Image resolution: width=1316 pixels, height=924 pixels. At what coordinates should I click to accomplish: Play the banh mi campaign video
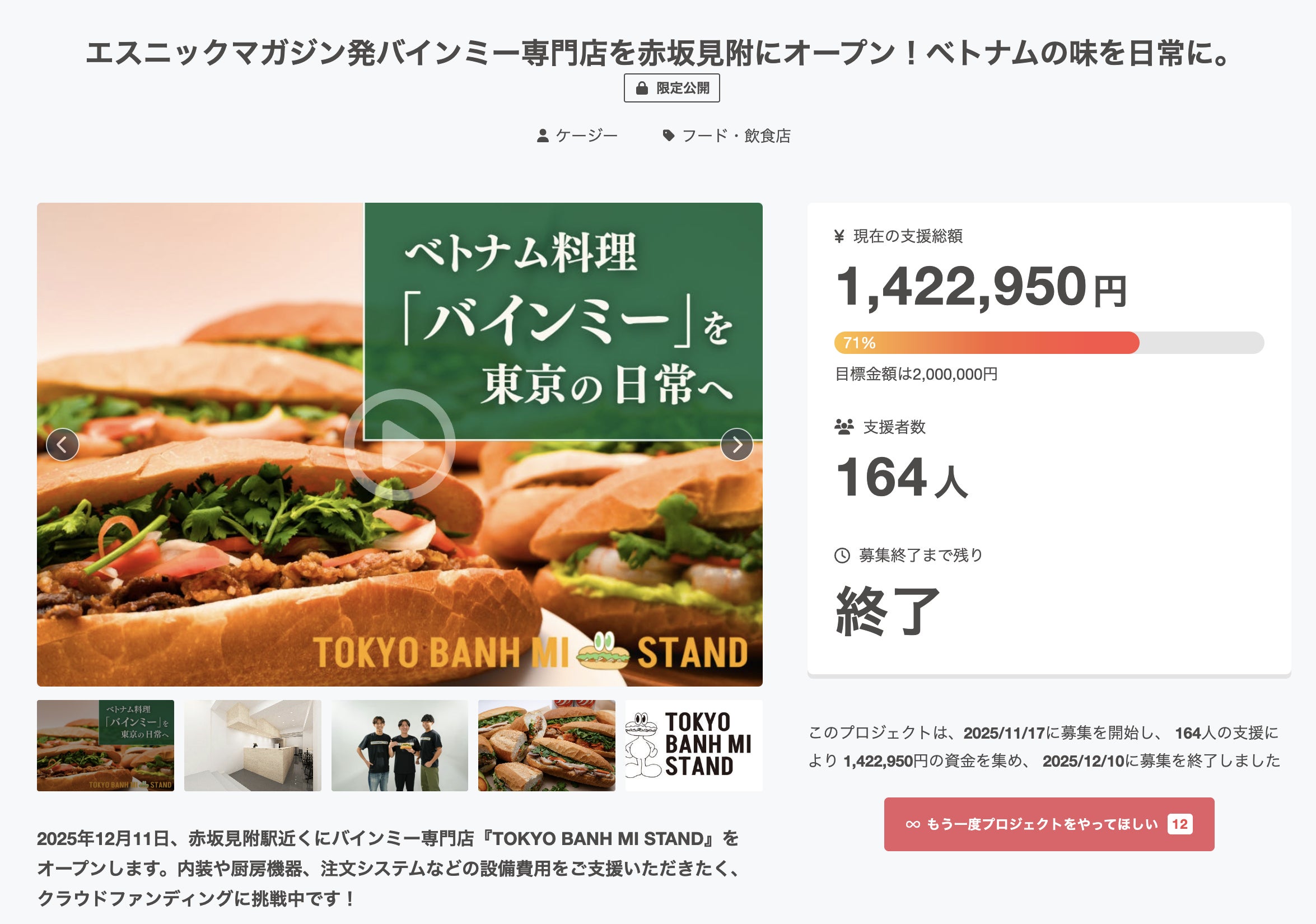399,444
